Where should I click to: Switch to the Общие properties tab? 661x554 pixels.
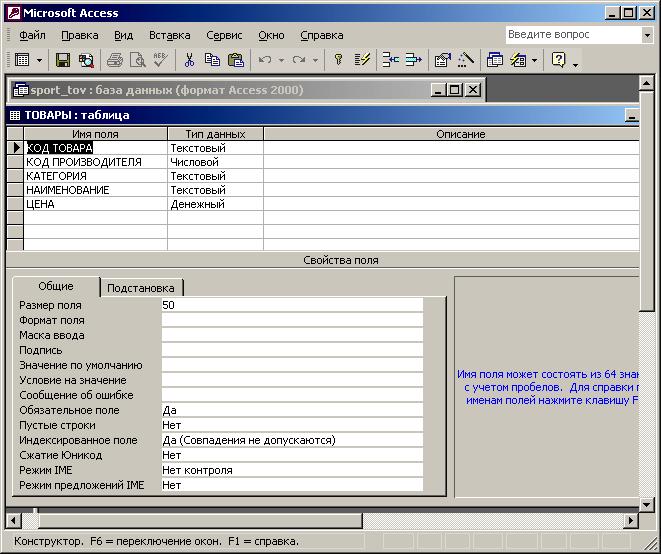[56, 286]
